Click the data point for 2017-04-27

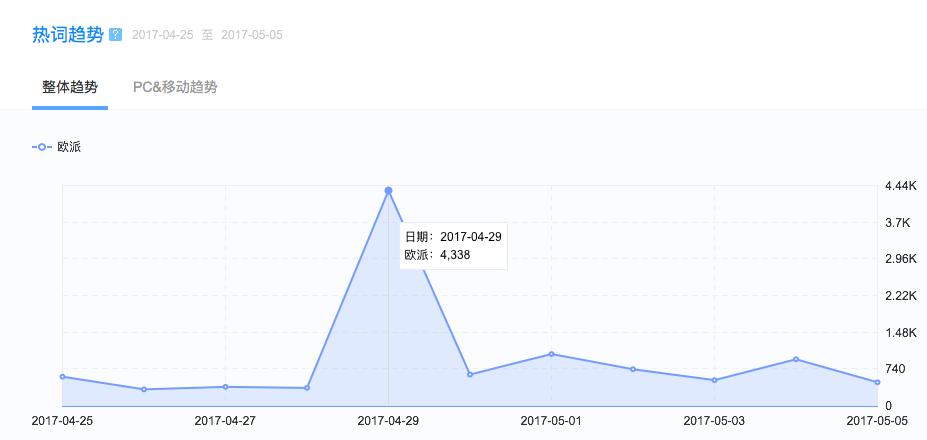[x=225, y=387]
